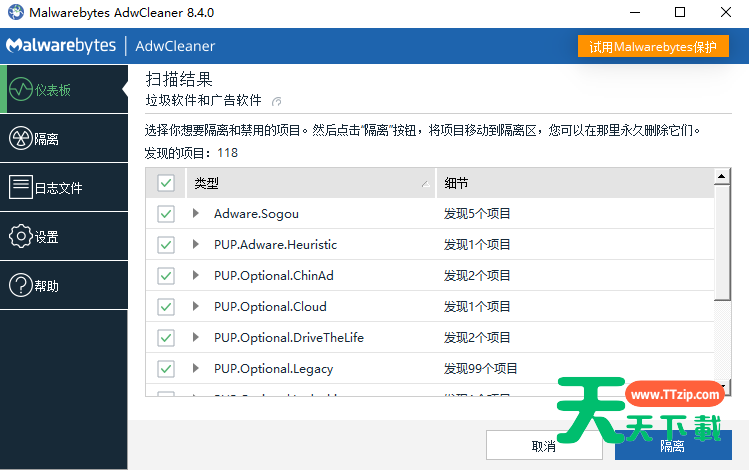Uncheck the PUP.Adware.Heuristic checkbox
Viewport: 749px width, 470px height.
click(166, 245)
